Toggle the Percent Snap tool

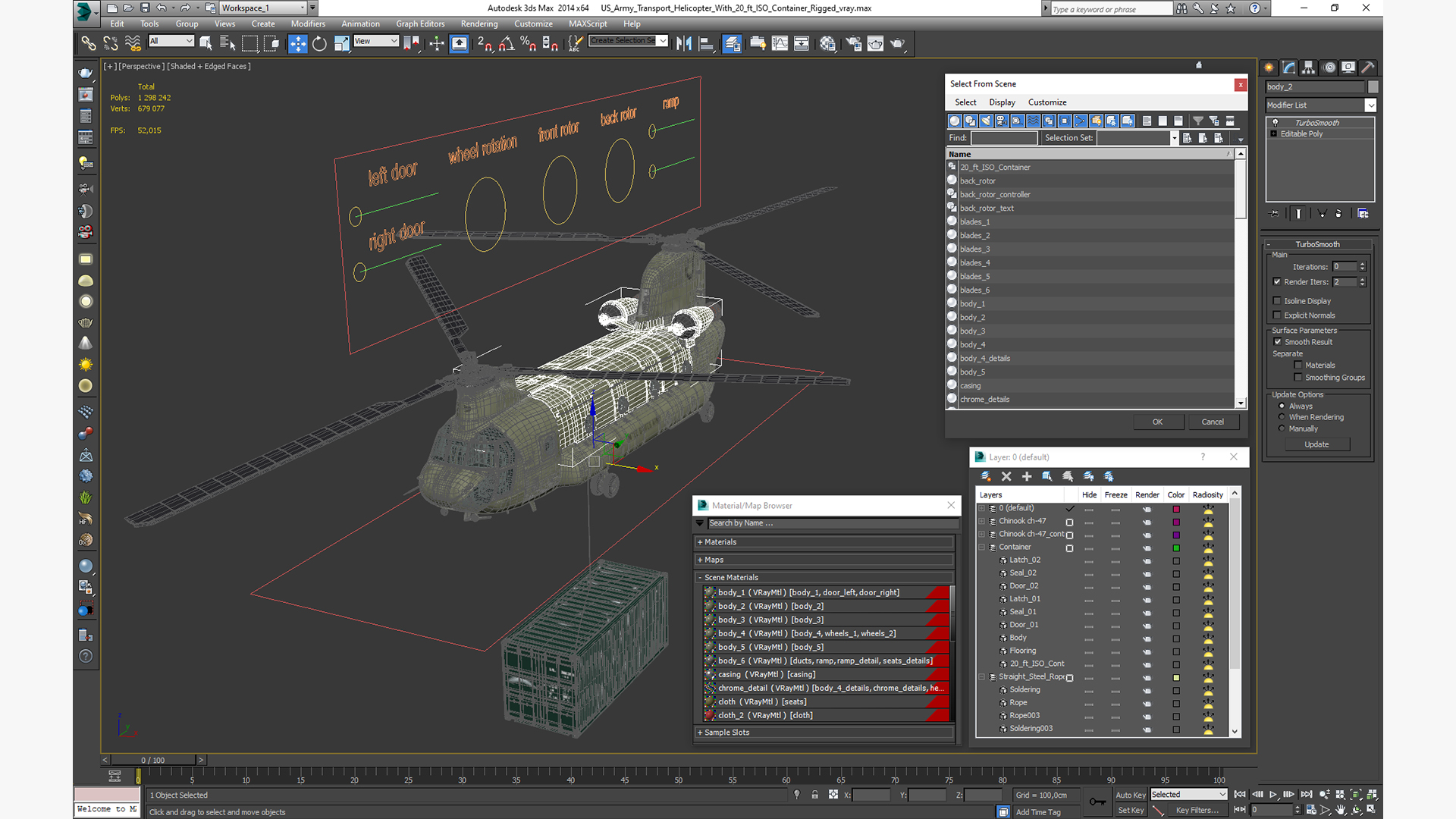point(529,43)
